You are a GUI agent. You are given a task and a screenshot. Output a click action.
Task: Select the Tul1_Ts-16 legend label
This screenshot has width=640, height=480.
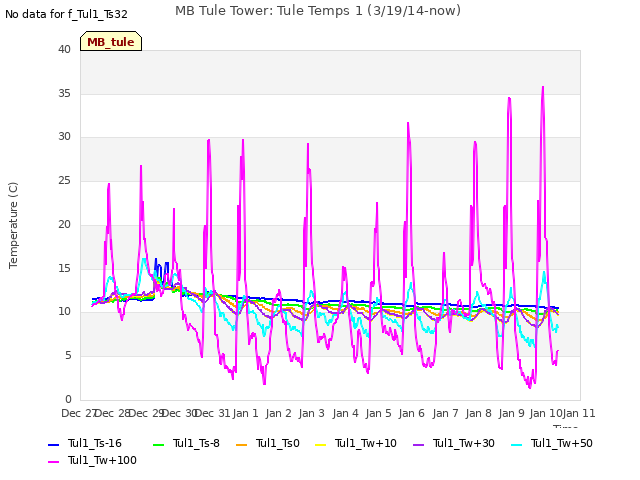[95, 444]
